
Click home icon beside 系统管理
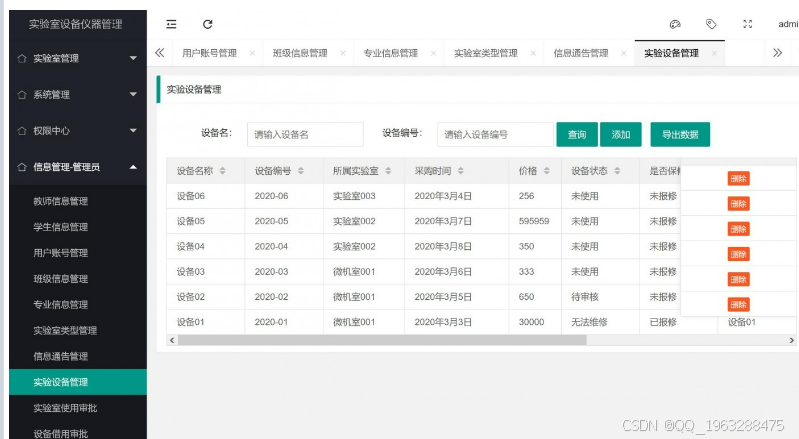pos(22,95)
